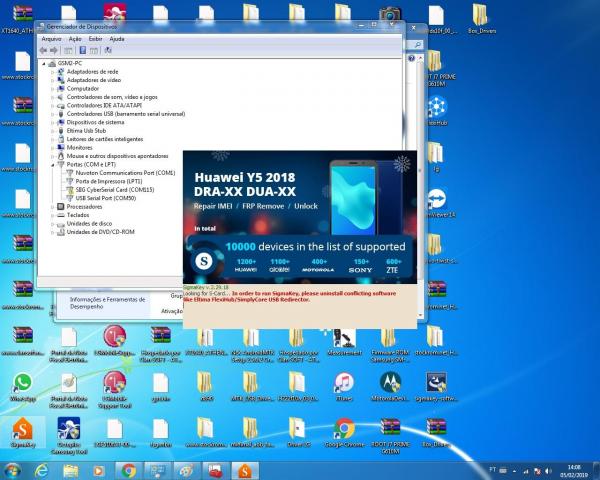This screenshot has height=480, width=600.
Task: Select Mouse e outros dispositivos apontadores
Action: pos(117,156)
